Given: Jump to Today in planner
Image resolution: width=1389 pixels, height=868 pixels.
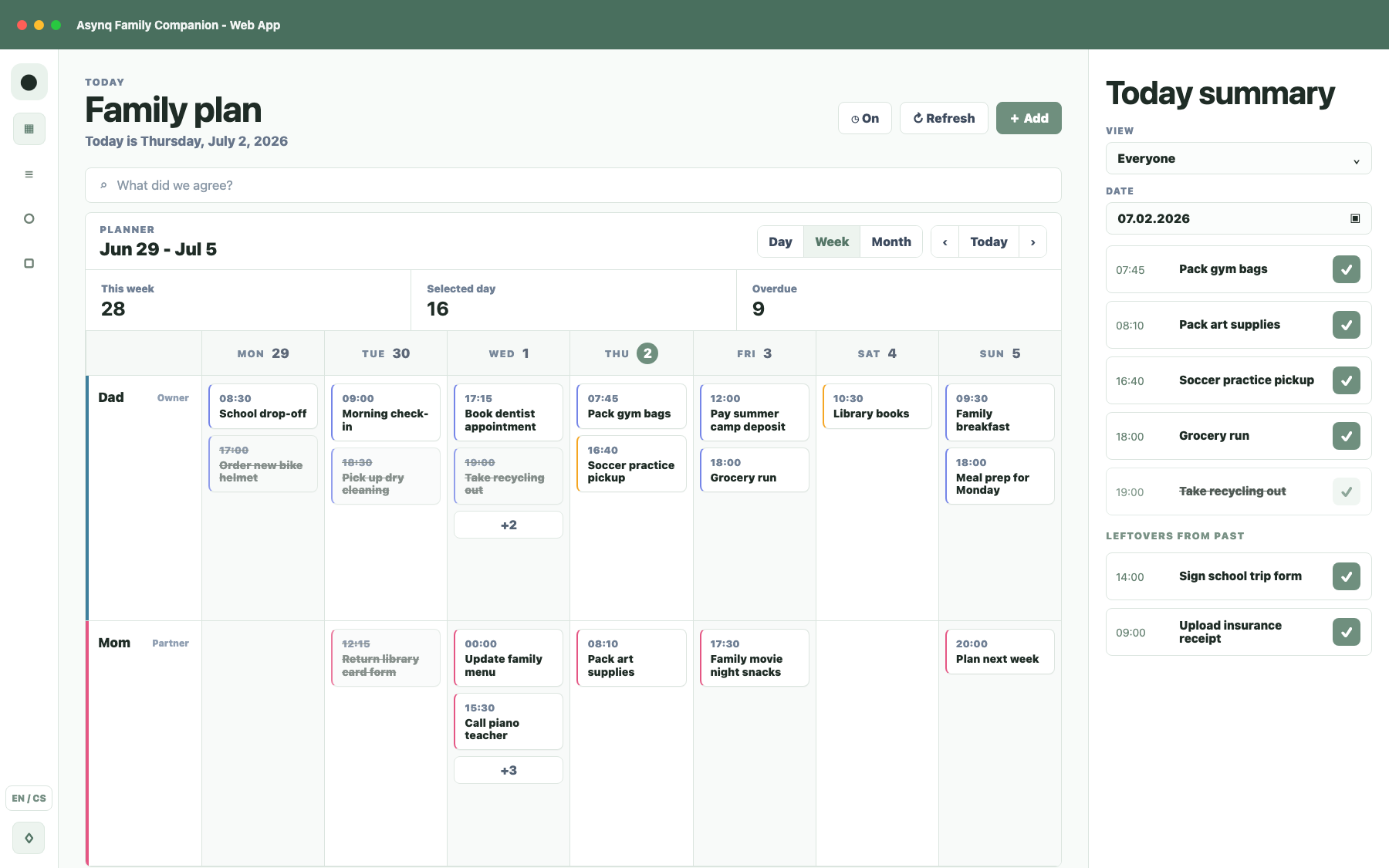Looking at the screenshot, I should pyautogui.click(x=989, y=241).
